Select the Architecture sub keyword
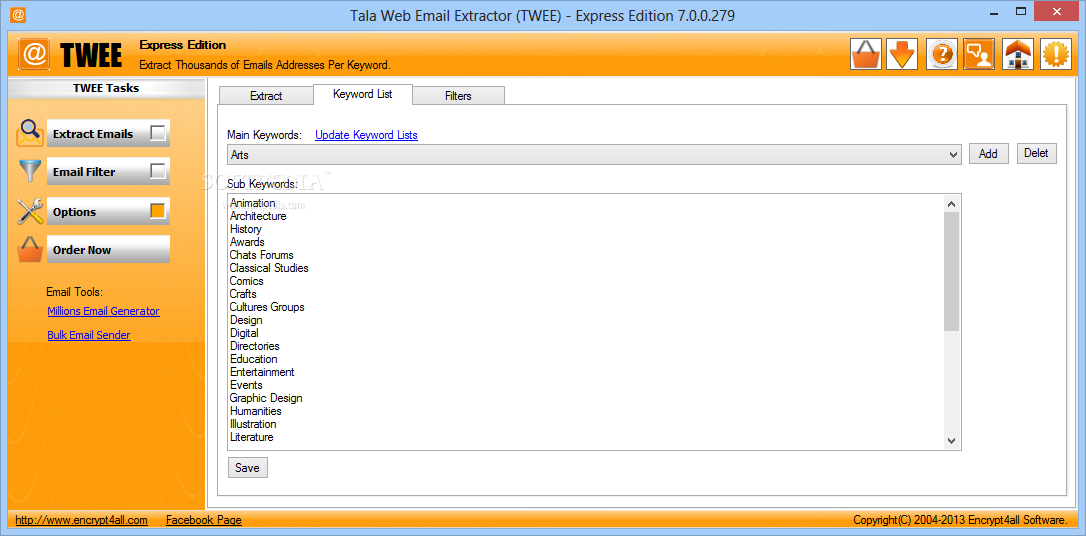The height and width of the screenshot is (536, 1086). click(x=258, y=216)
